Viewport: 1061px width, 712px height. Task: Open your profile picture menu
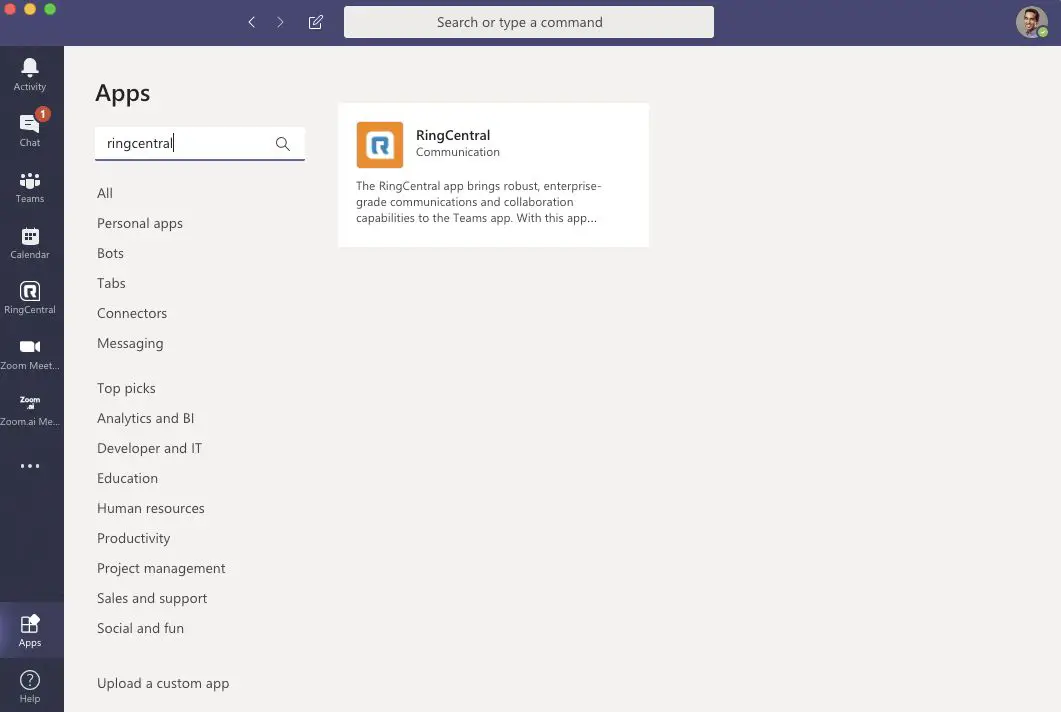click(1031, 21)
